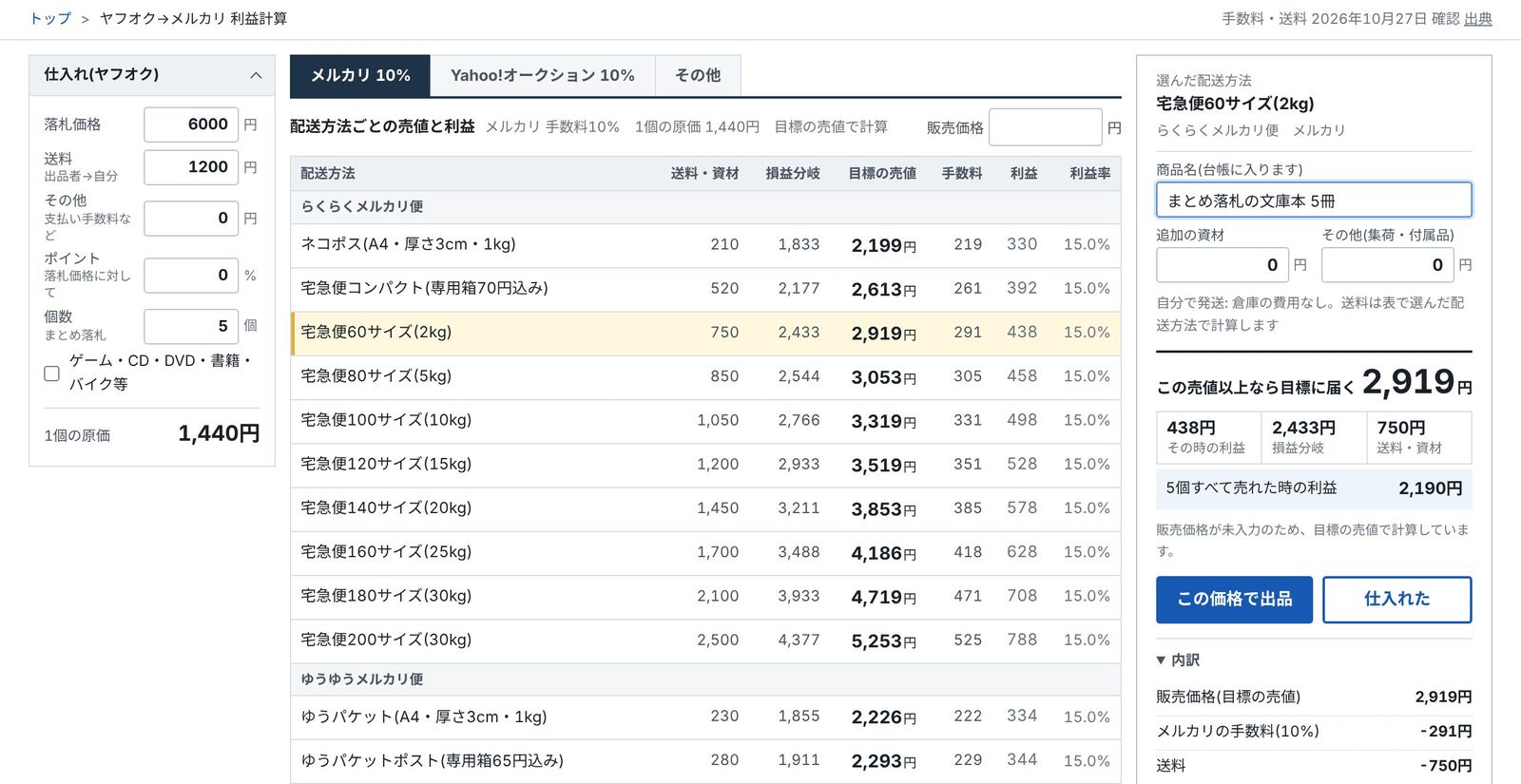Image resolution: width=1521 pixels, height=784 pixels.
Task: Select the その他 tab
Action: (698, 75)
